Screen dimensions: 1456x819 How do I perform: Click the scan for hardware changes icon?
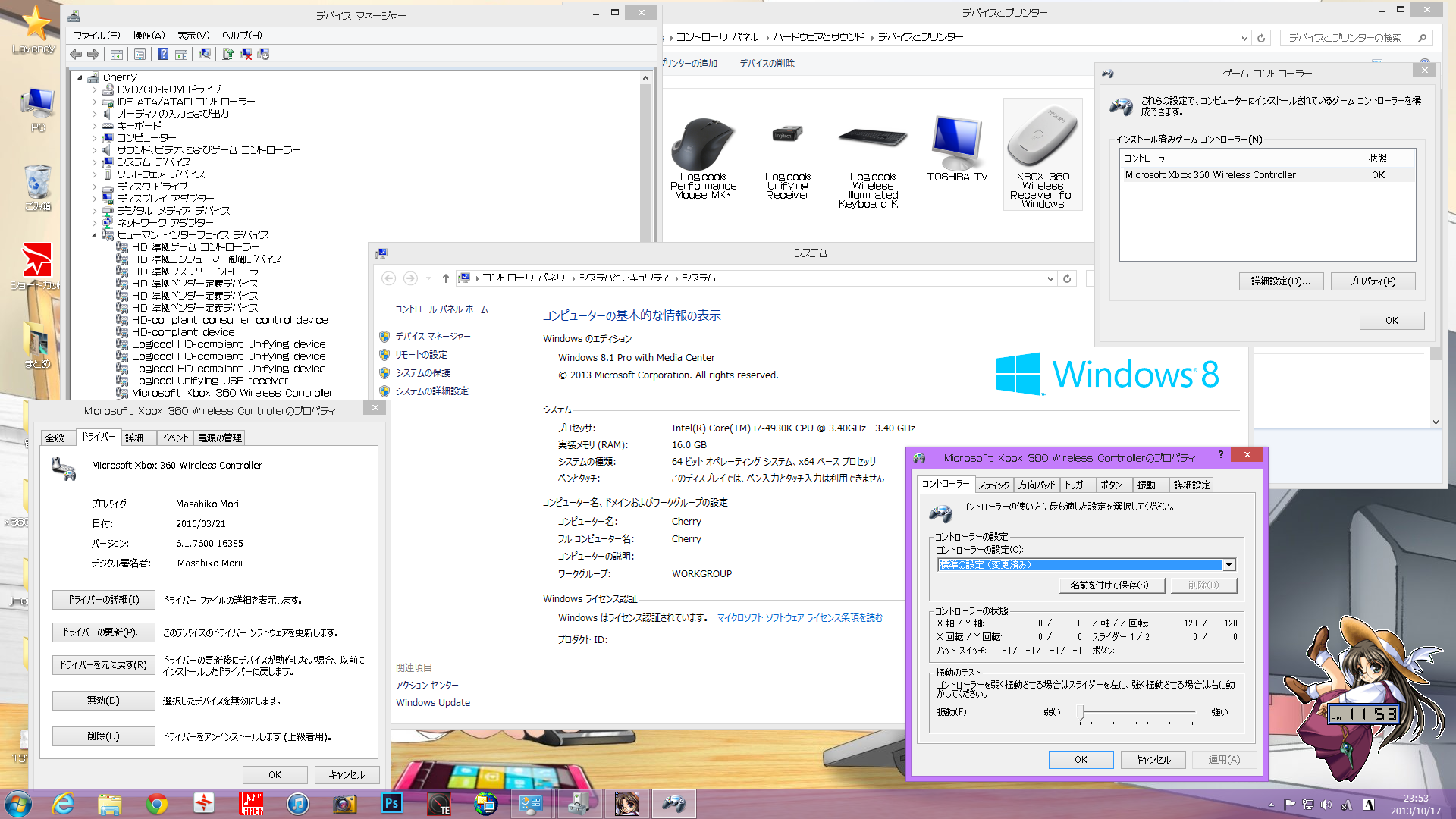coord(205,54)
